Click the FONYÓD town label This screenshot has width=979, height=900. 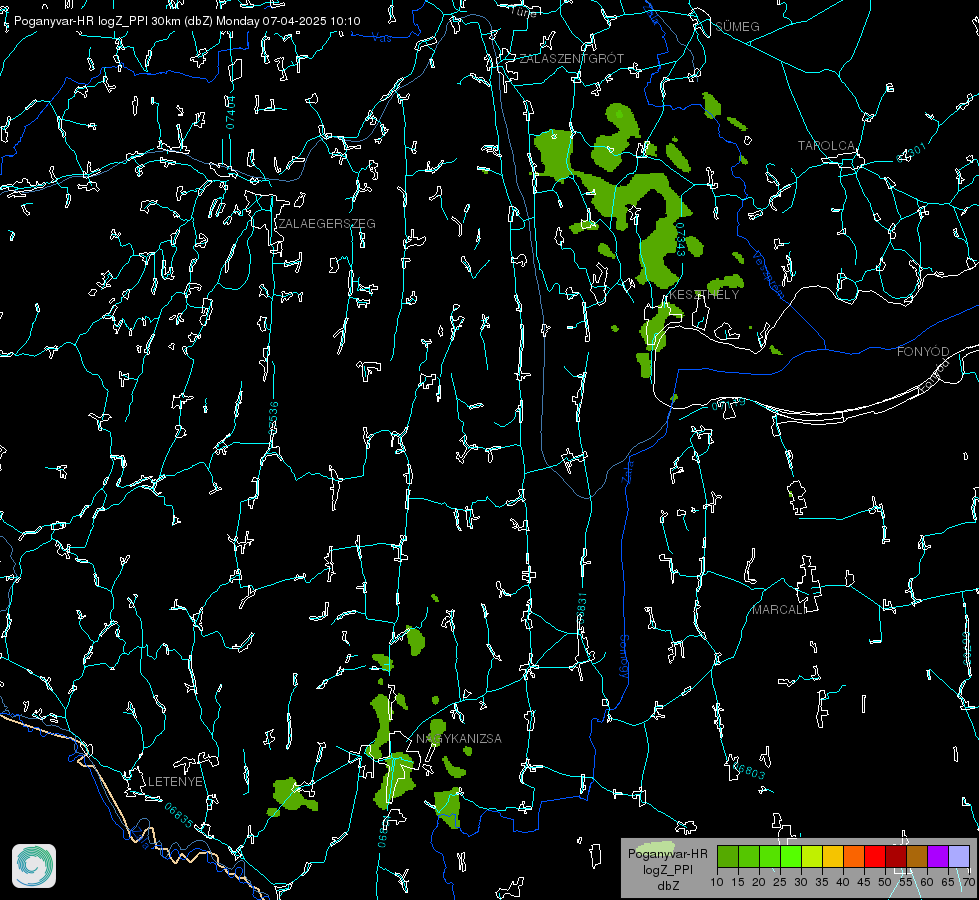(923, 352)
